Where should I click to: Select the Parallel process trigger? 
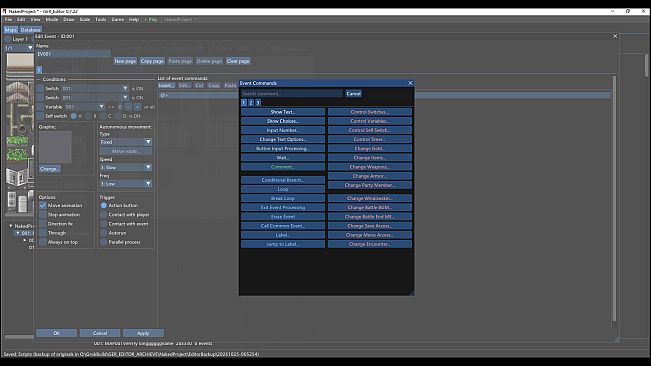(104, 242)
